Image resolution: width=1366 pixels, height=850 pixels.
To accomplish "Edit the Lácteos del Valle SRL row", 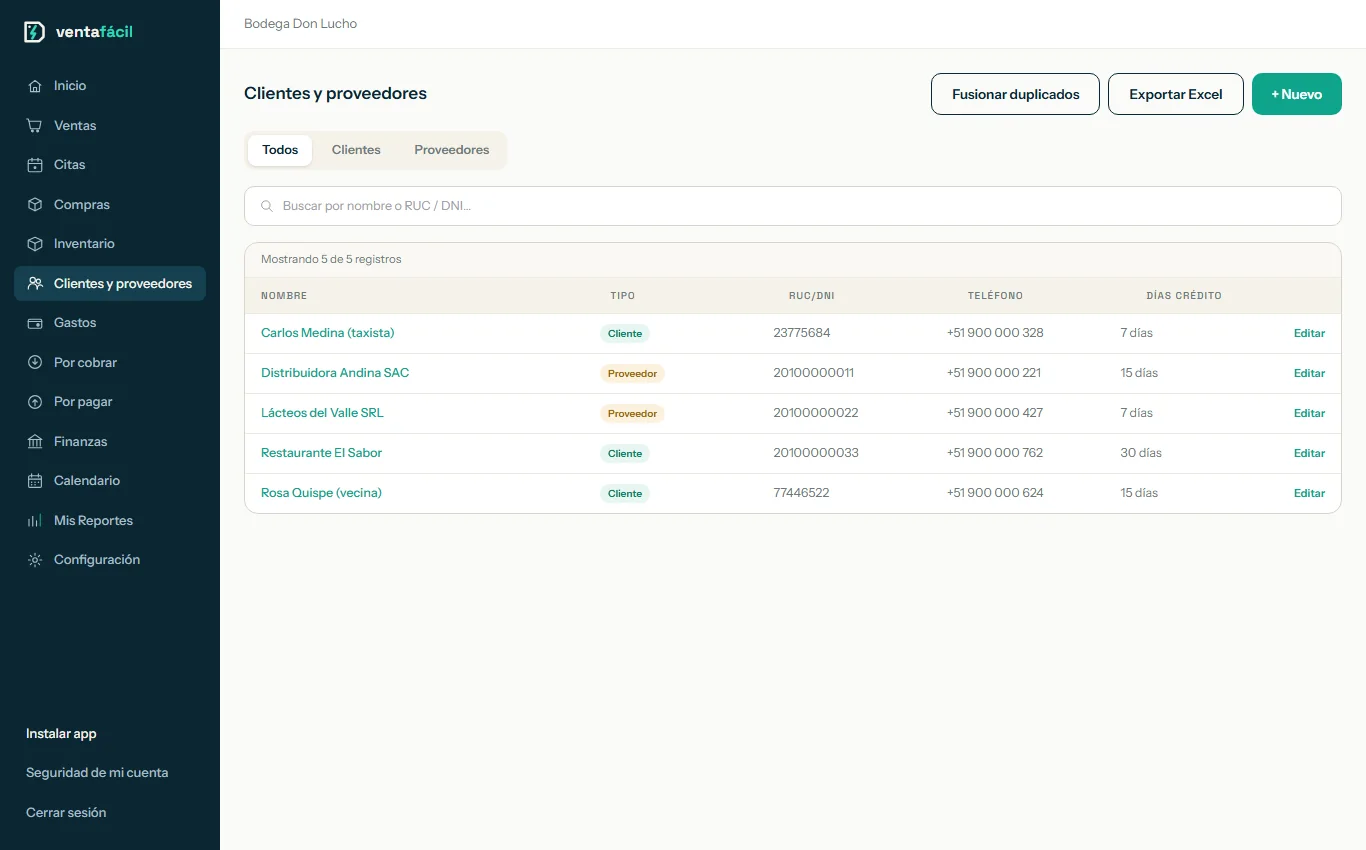I will [1309, 413].
